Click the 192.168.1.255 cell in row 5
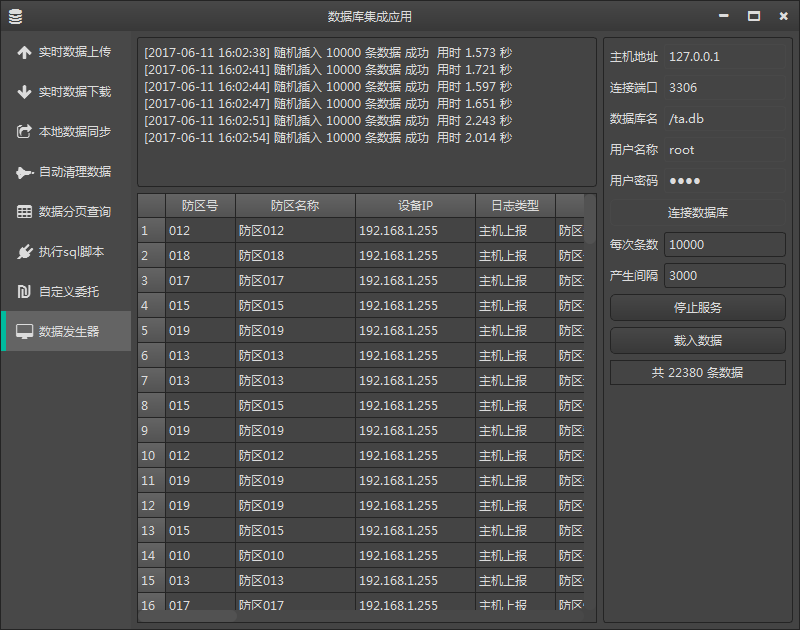The image size is (800, 630). [x=415, y=331]
